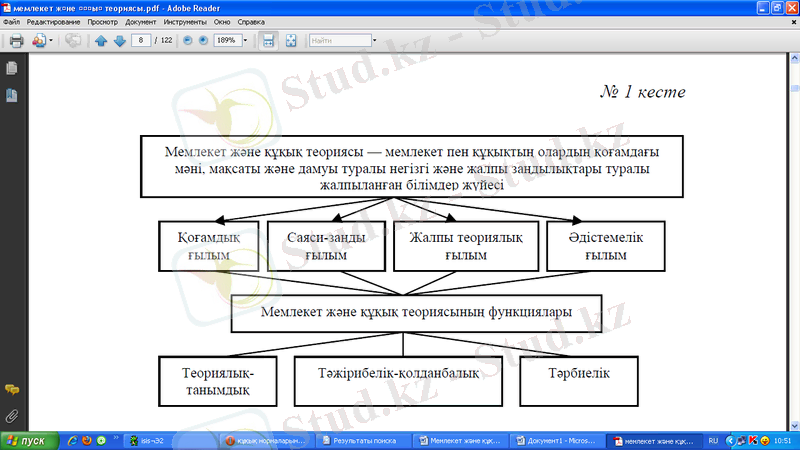Switch to Мемлекет және құқ Word taskbar window
The image size is (800, 450).
pyautogui.click(x=460, y=441)
